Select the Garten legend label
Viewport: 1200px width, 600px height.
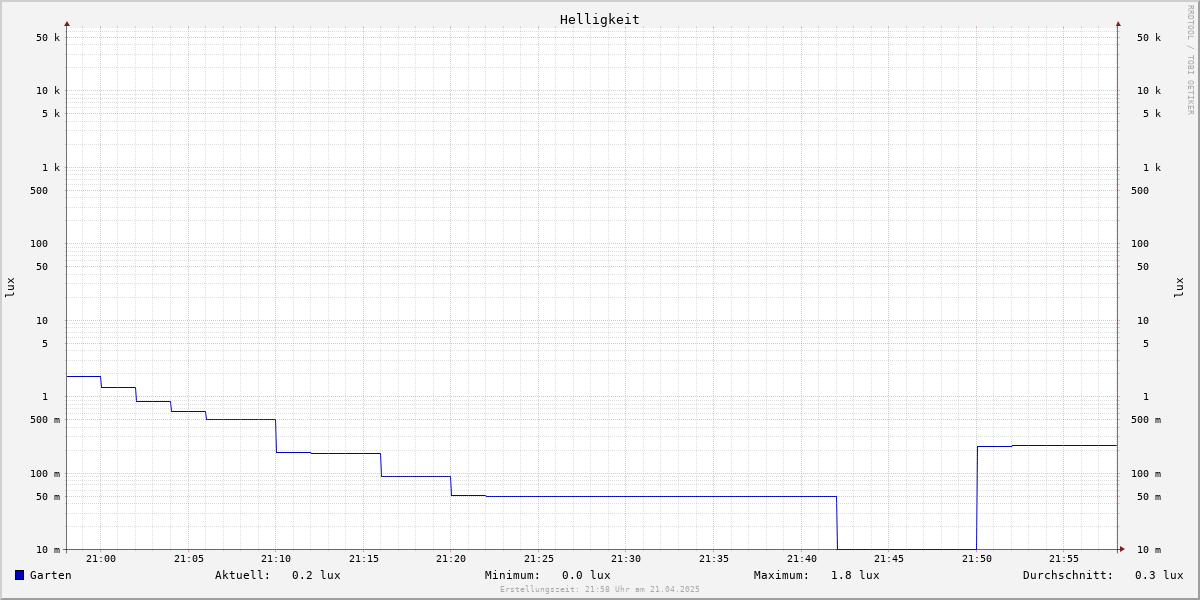51,575
